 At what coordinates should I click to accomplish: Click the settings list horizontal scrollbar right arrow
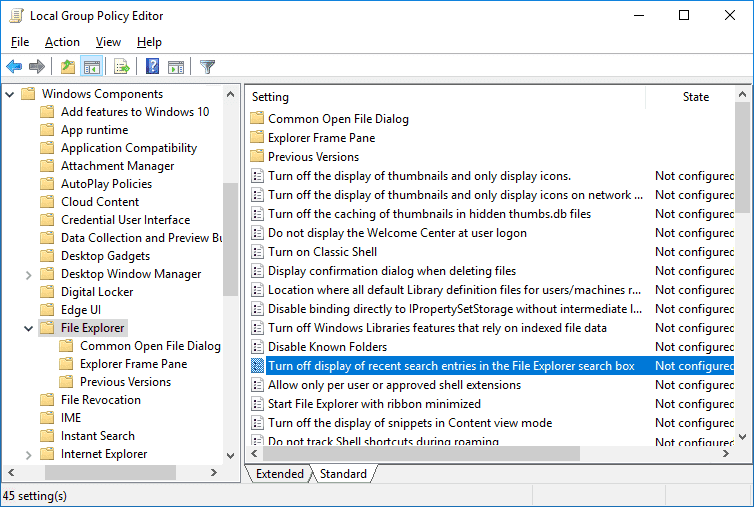(x=726, y=454)
